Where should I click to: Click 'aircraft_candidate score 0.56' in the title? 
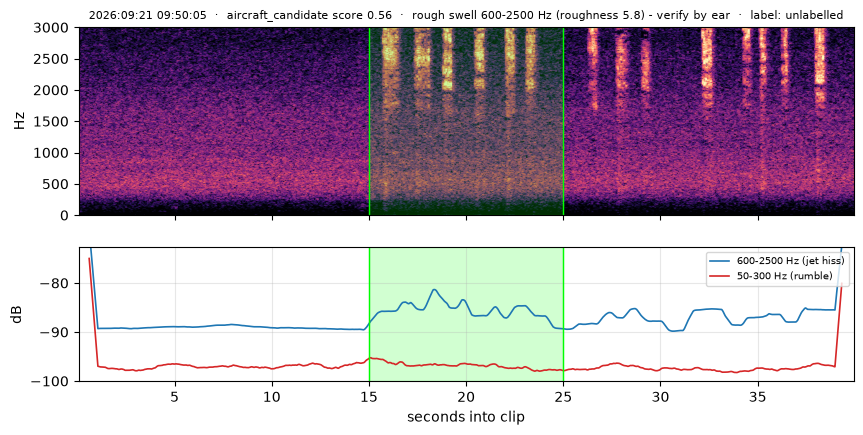(309, 15)
